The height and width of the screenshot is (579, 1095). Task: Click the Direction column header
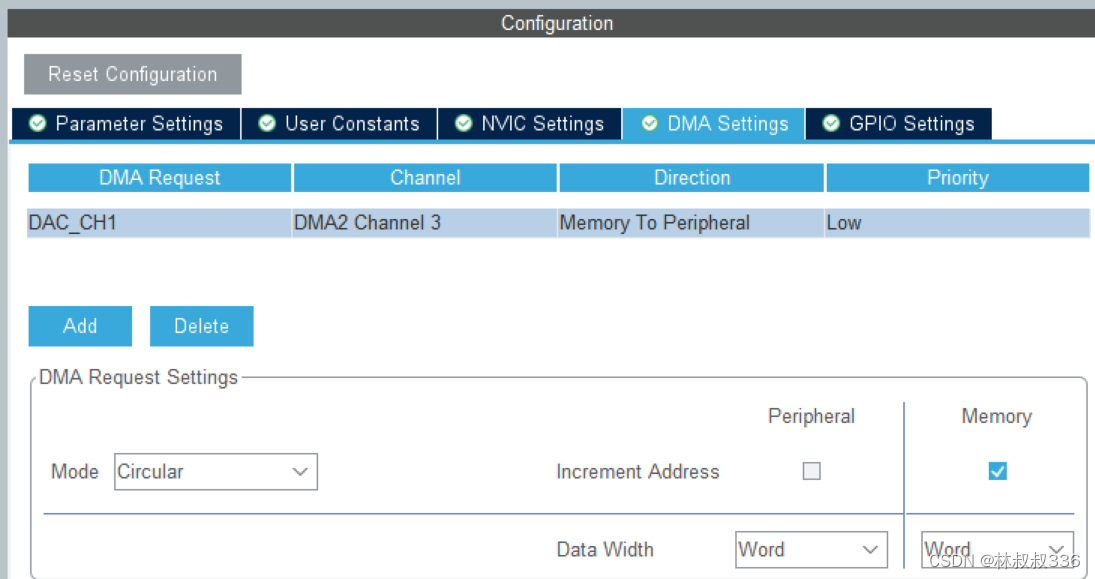coord(691,177)
